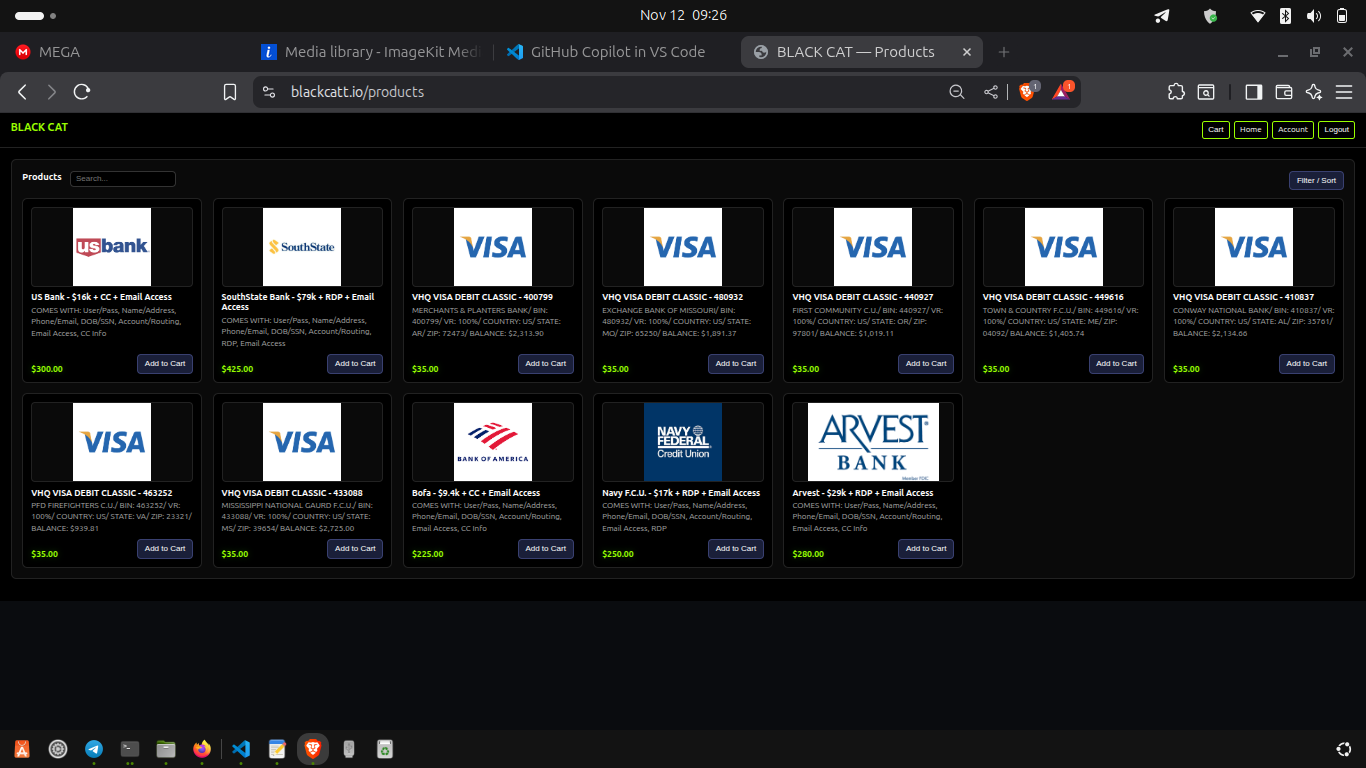This screenshot has width=1366, height=768.
Task: Bookmark this page with the bookmark icon
Action: (x=230, y=92)
